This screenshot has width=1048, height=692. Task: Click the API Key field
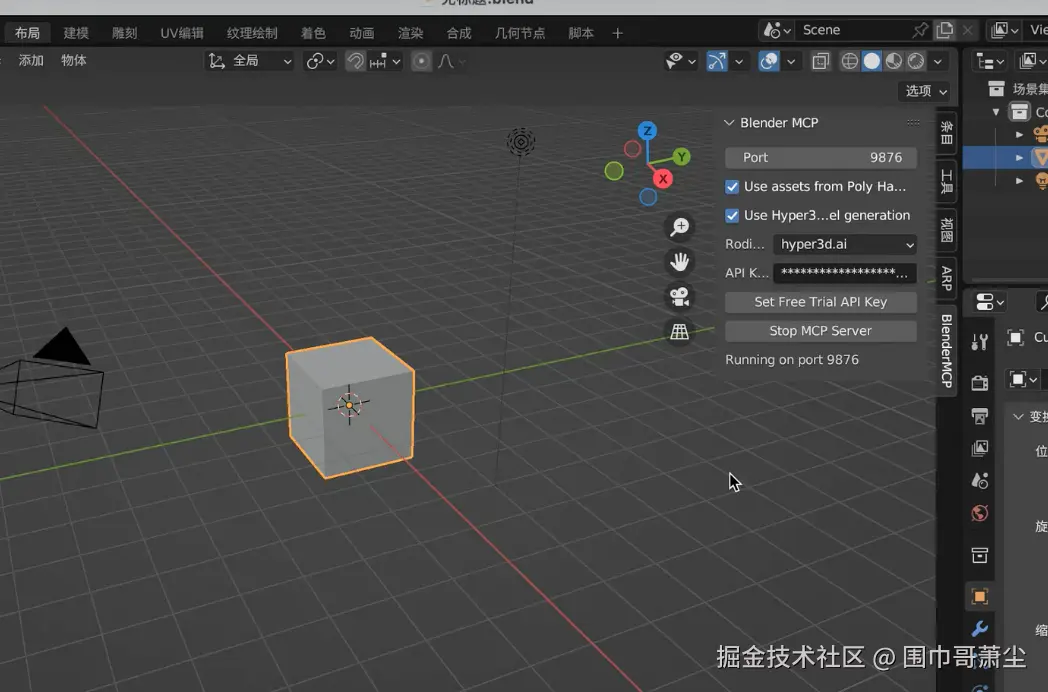tap(845, 273)
